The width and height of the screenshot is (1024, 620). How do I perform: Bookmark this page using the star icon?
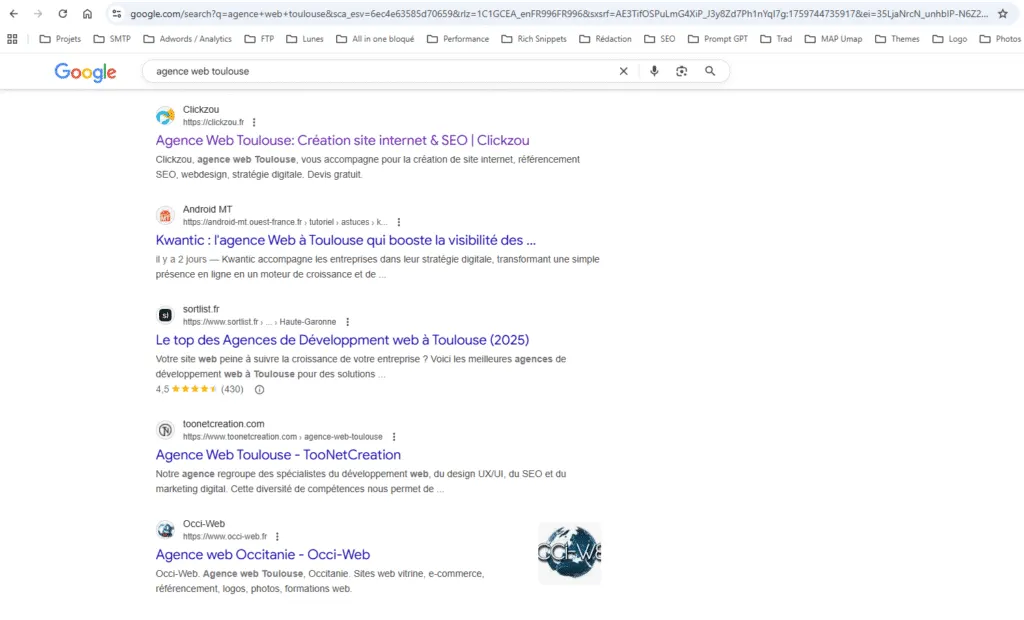coord(1003,14)
